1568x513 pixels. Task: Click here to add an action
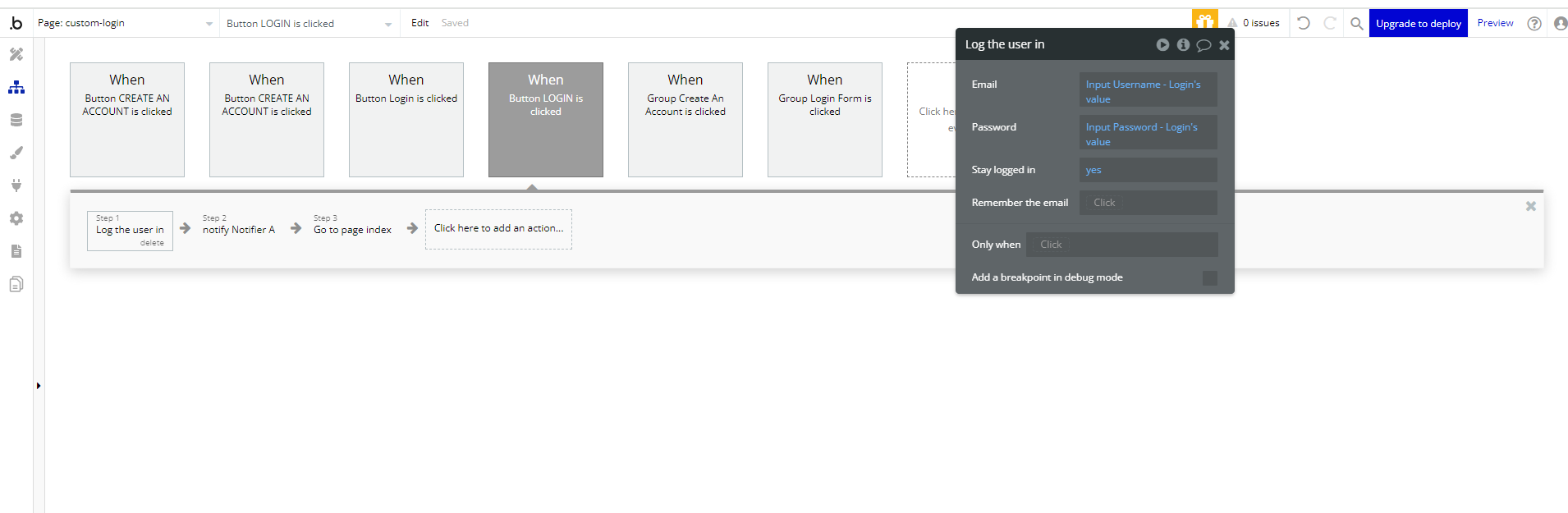click(x=498, y=229)
